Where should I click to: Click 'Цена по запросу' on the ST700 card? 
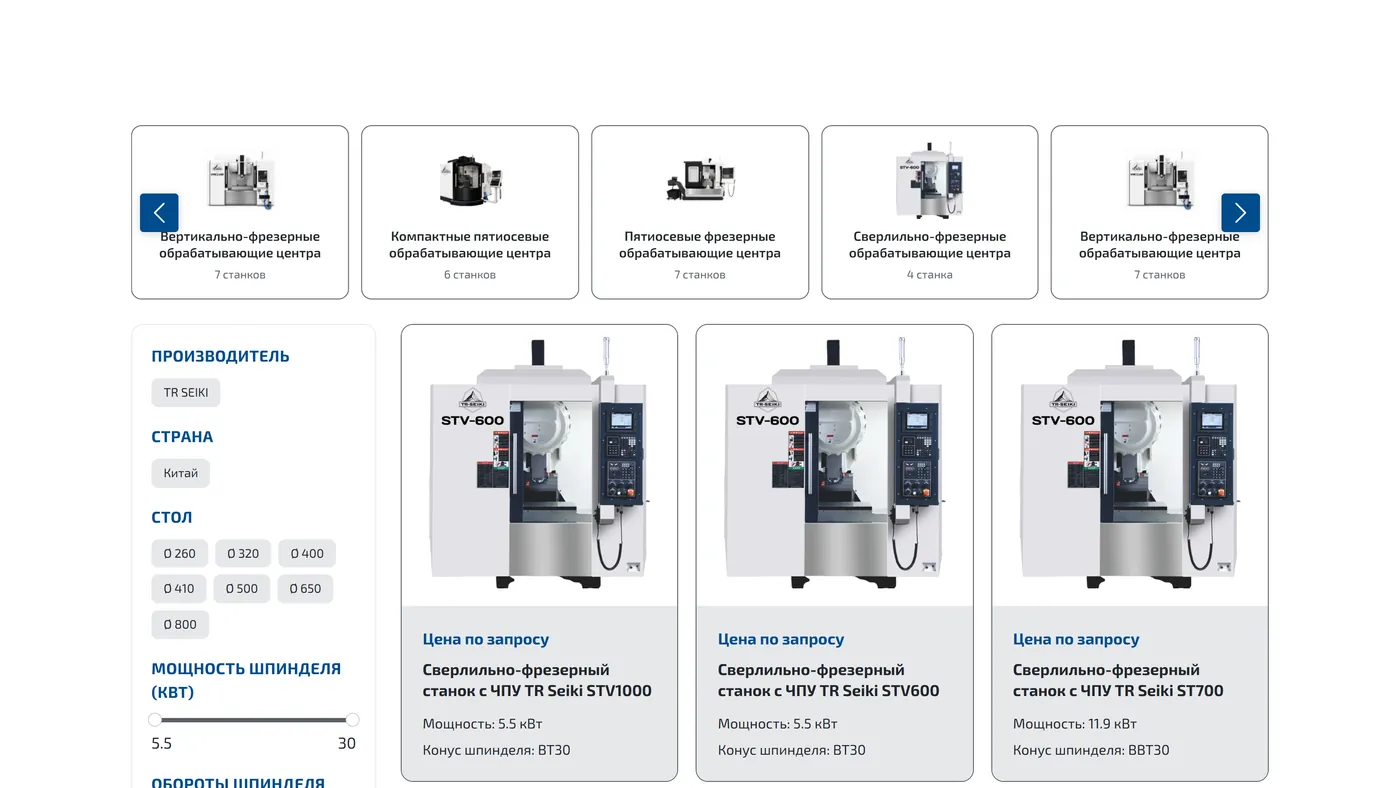(1076, 639)
